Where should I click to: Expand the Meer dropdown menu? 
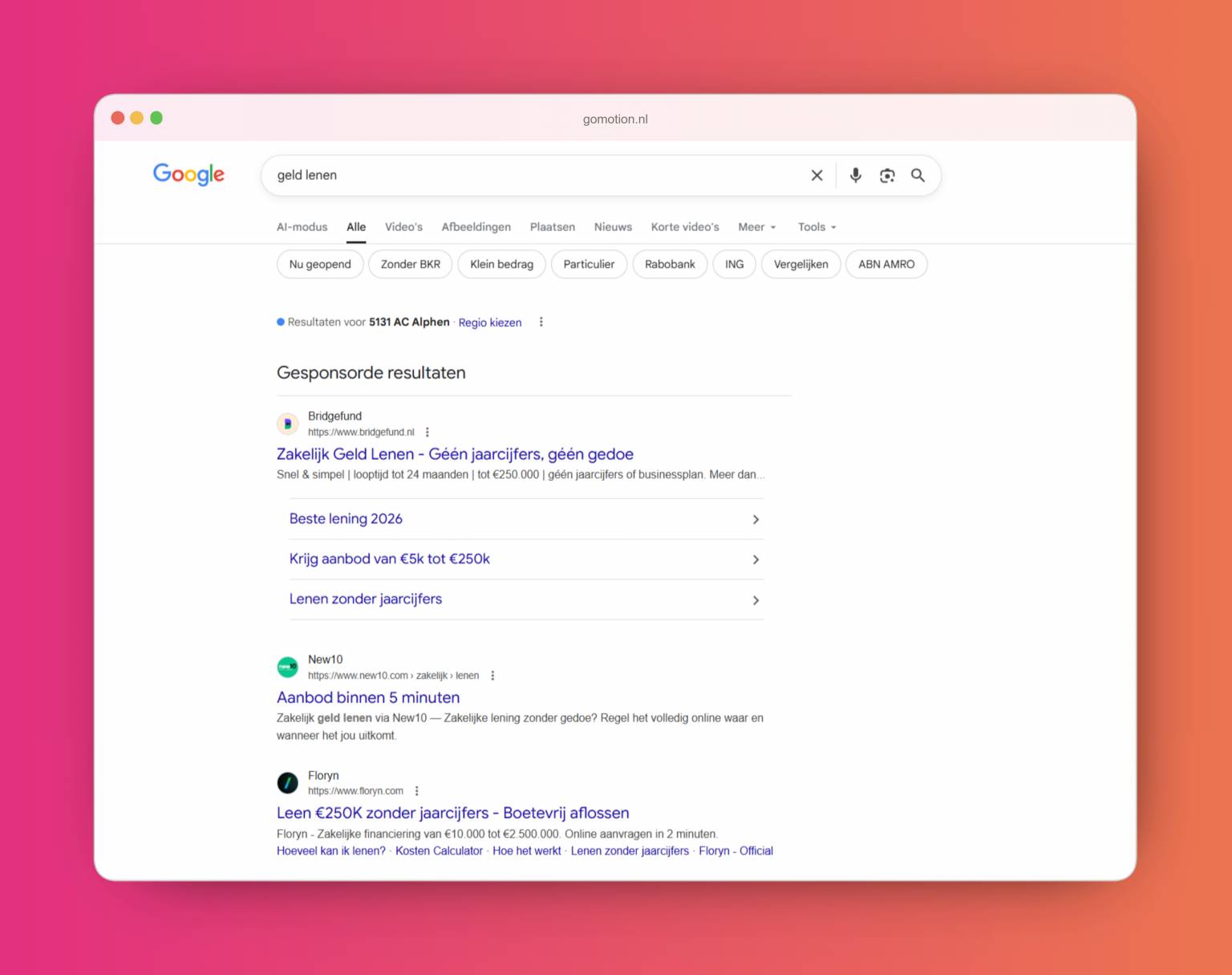pos(756,227)
